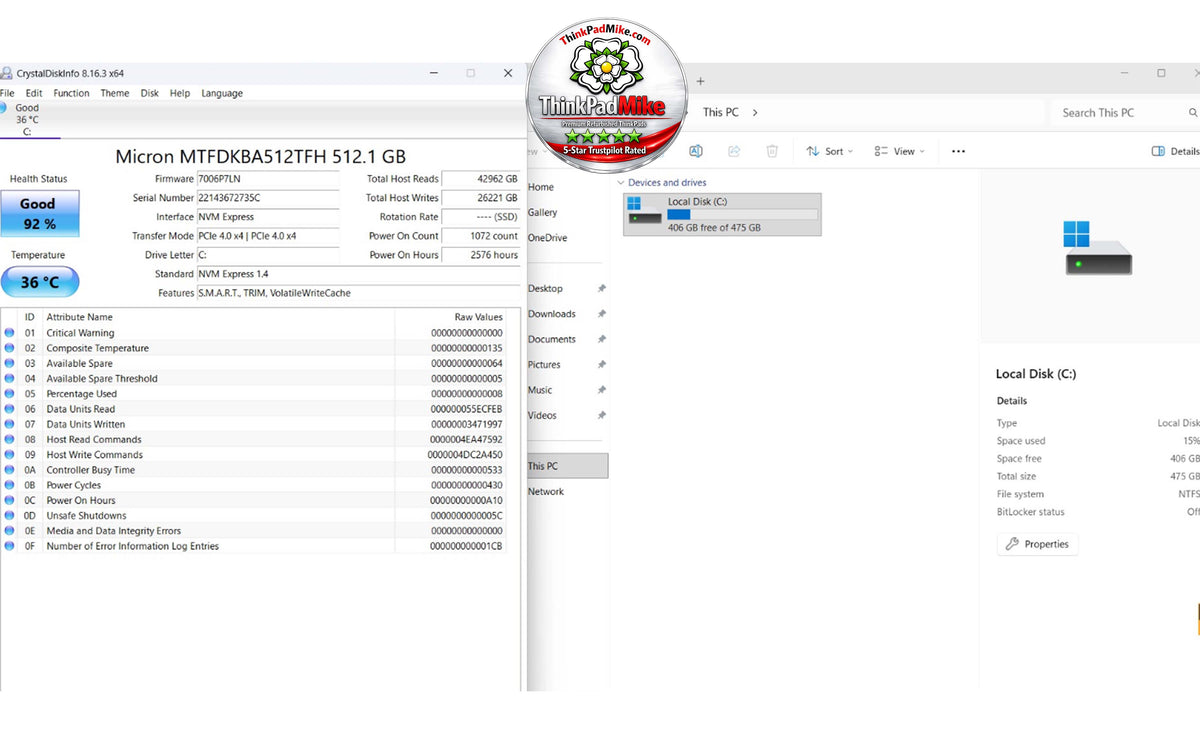Add a new File Explorer tab
Screen dimensions: 1200x754
(x=700, y=81)
